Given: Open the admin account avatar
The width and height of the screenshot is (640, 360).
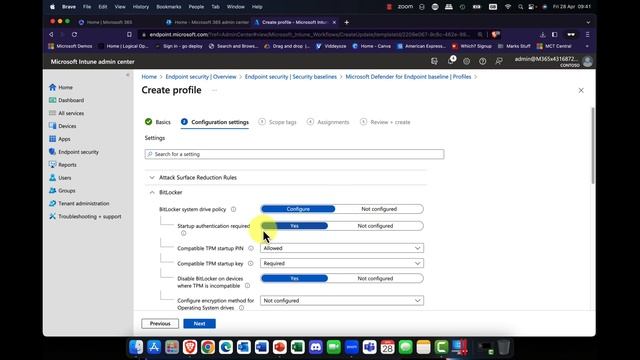Looking at the screenshot, I should click(x=587, y=62).
